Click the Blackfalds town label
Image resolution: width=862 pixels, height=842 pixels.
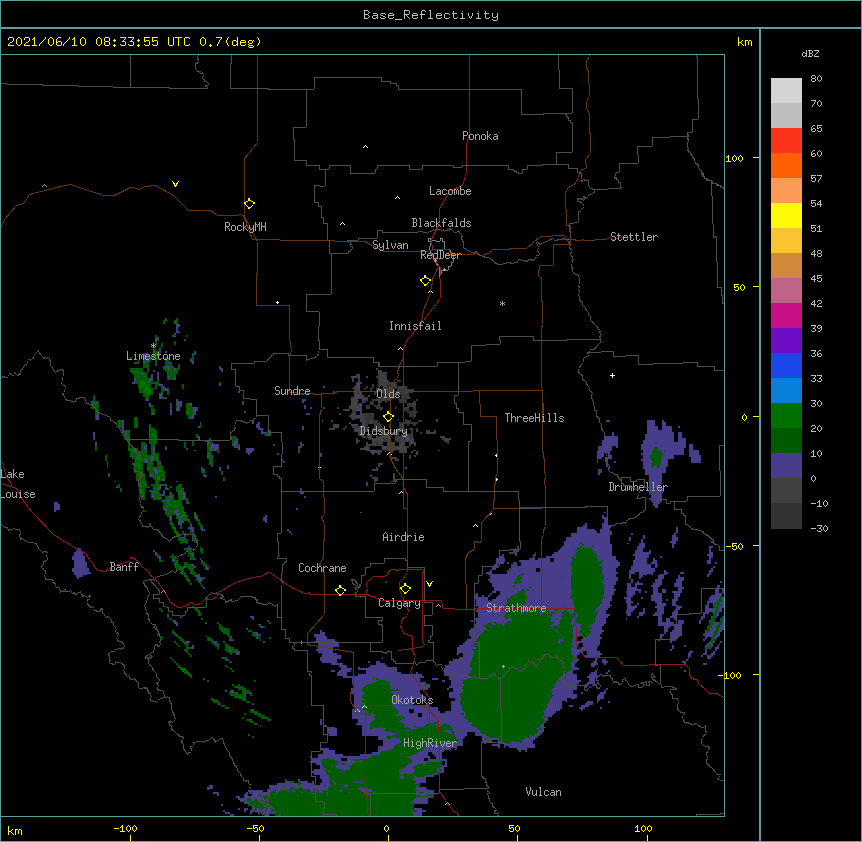(441, 223)
